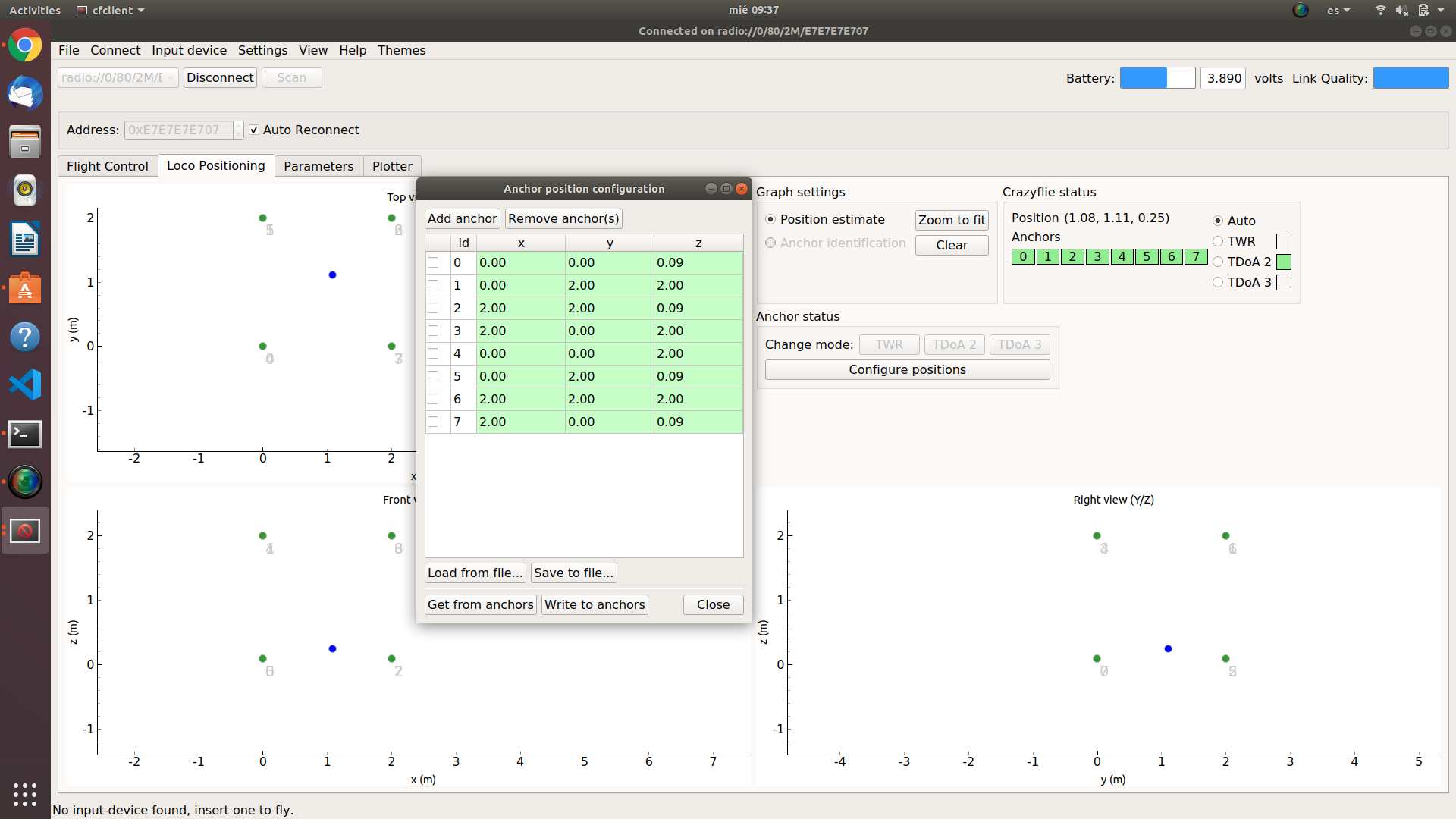Click the Help question mark icon

(x=25, y=337)
